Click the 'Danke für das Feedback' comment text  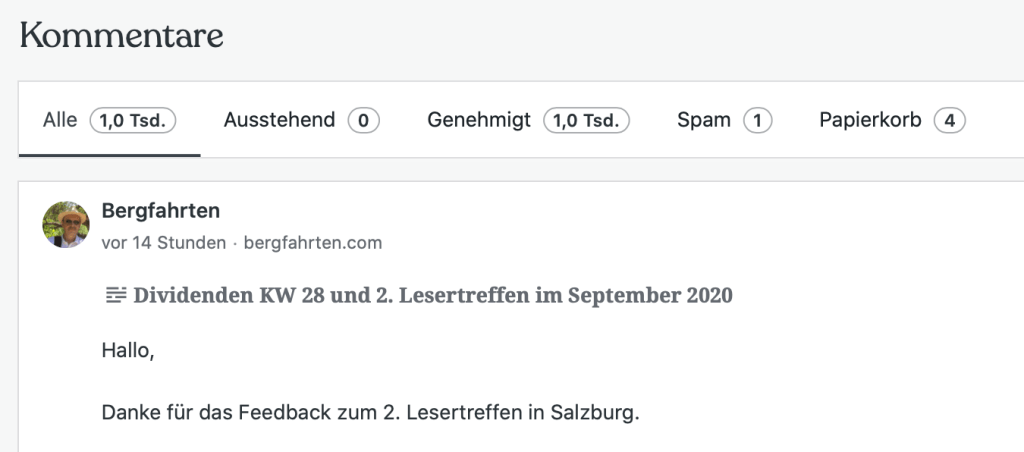pyautogui.click(x=300, y=412)
